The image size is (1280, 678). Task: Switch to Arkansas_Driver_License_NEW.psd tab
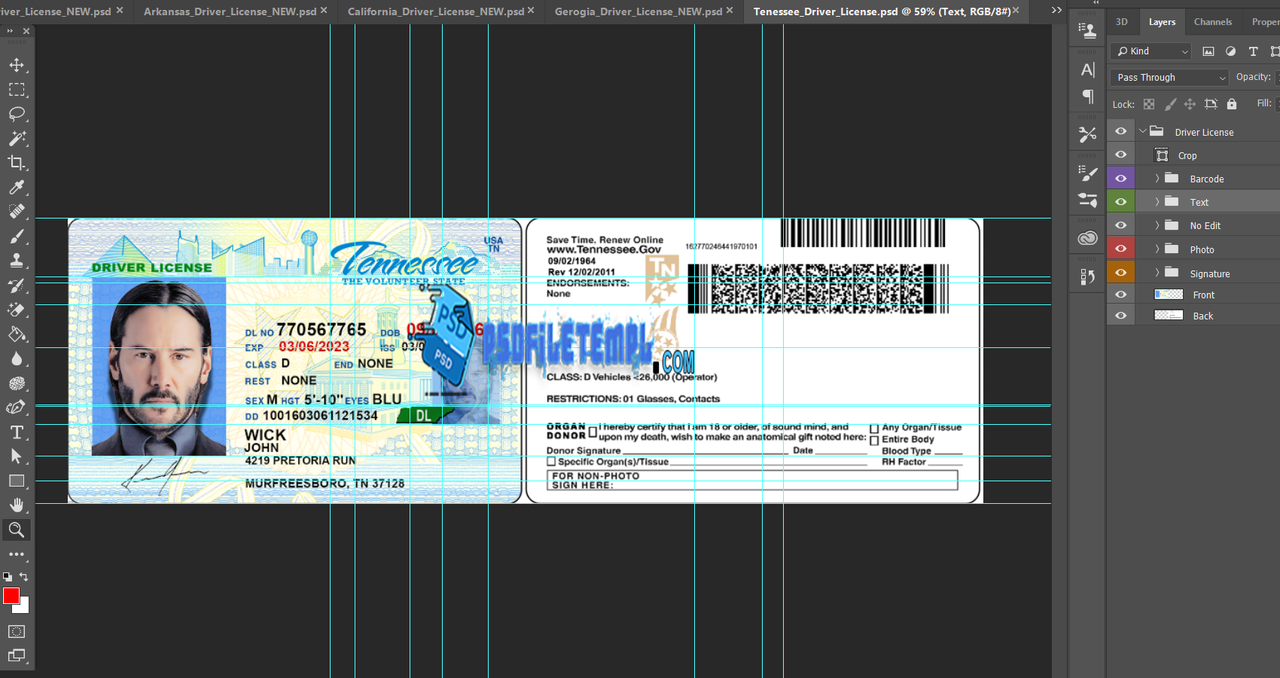[236, 12]
